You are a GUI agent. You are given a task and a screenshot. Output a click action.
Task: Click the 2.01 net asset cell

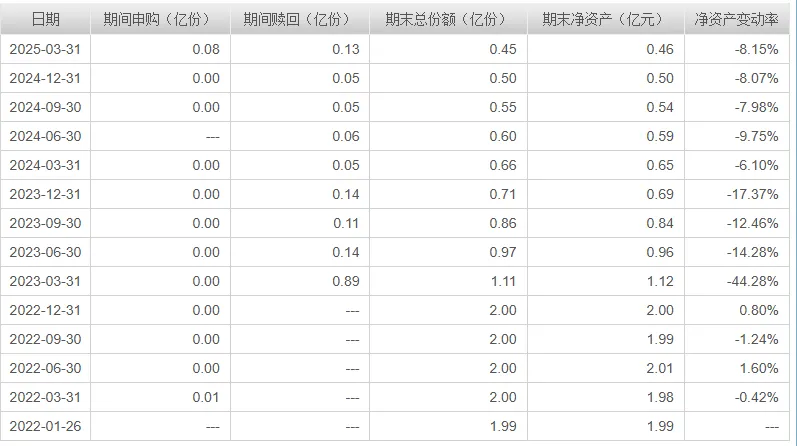click(x=606, y=368)
